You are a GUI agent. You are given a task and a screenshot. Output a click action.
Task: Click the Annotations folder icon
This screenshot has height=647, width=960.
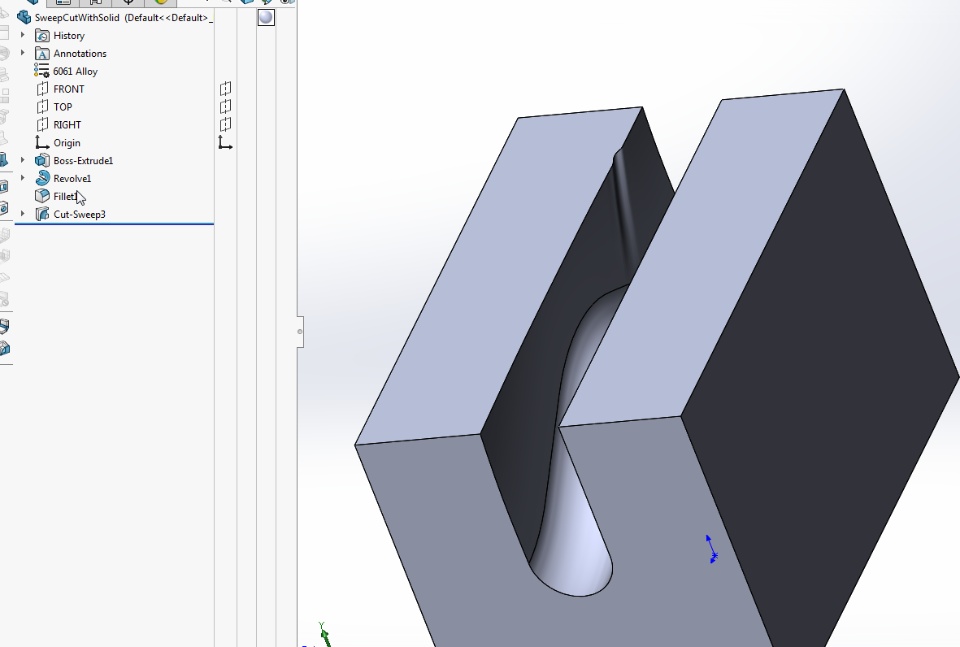(42, 53)
